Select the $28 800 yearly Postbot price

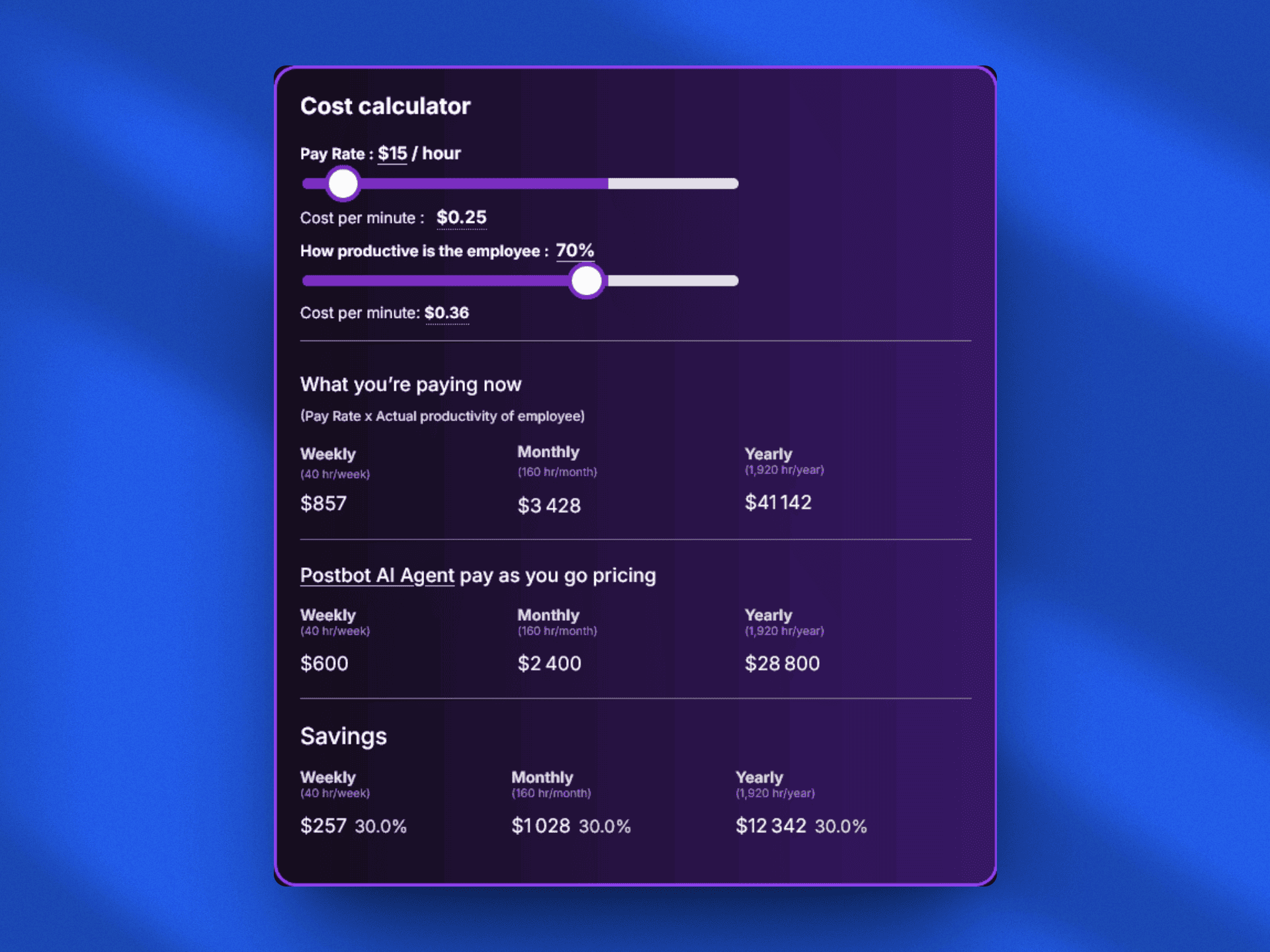(x=783, y=663)
